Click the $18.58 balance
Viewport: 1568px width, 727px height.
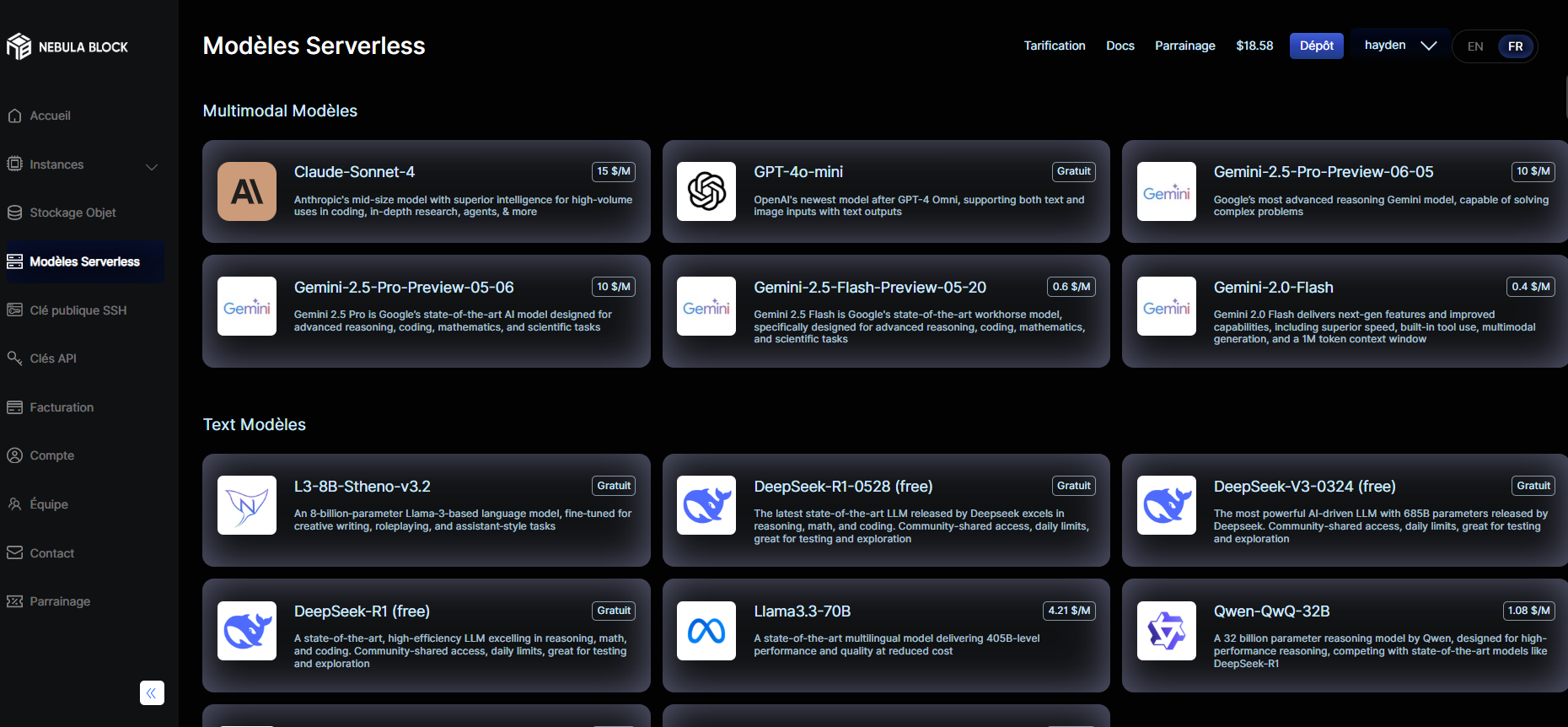pos(1254,46)
